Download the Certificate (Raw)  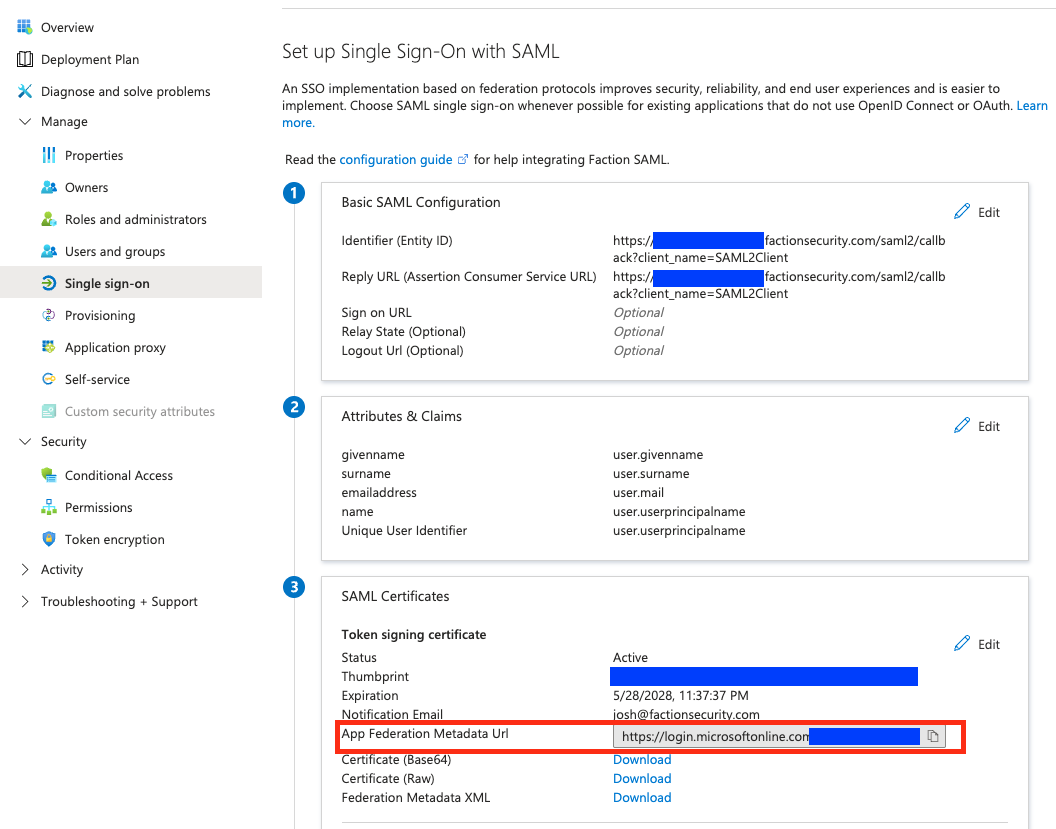642,778
